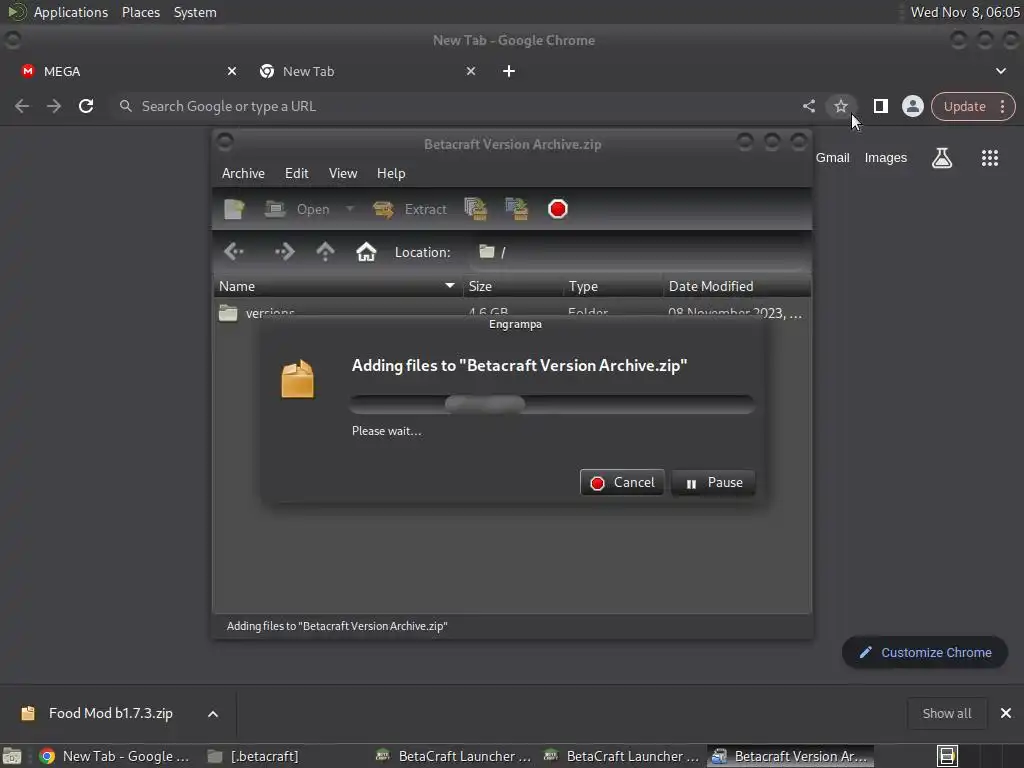
Task: Click the share page icon in Chrome
Action: 808,106
